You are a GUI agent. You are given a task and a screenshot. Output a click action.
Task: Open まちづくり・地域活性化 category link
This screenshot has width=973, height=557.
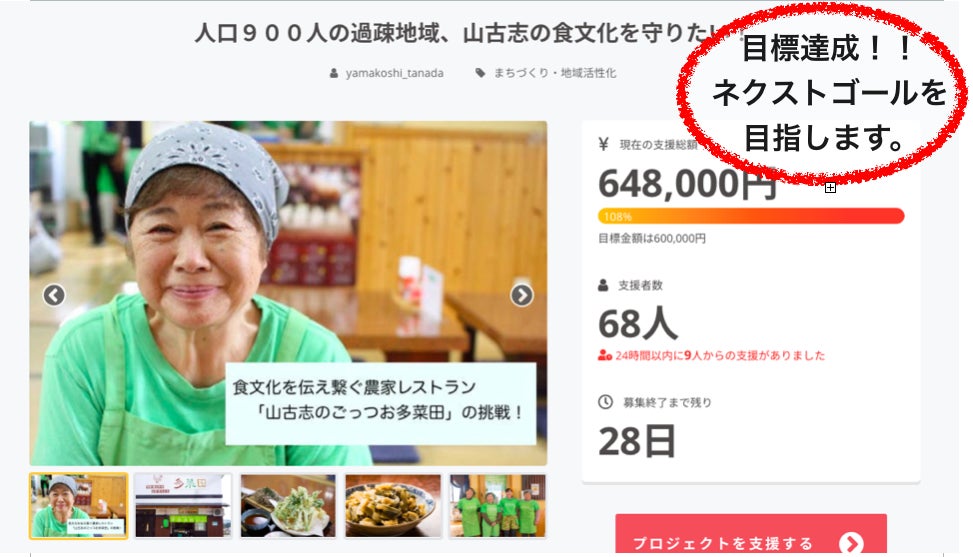(555, 73)
